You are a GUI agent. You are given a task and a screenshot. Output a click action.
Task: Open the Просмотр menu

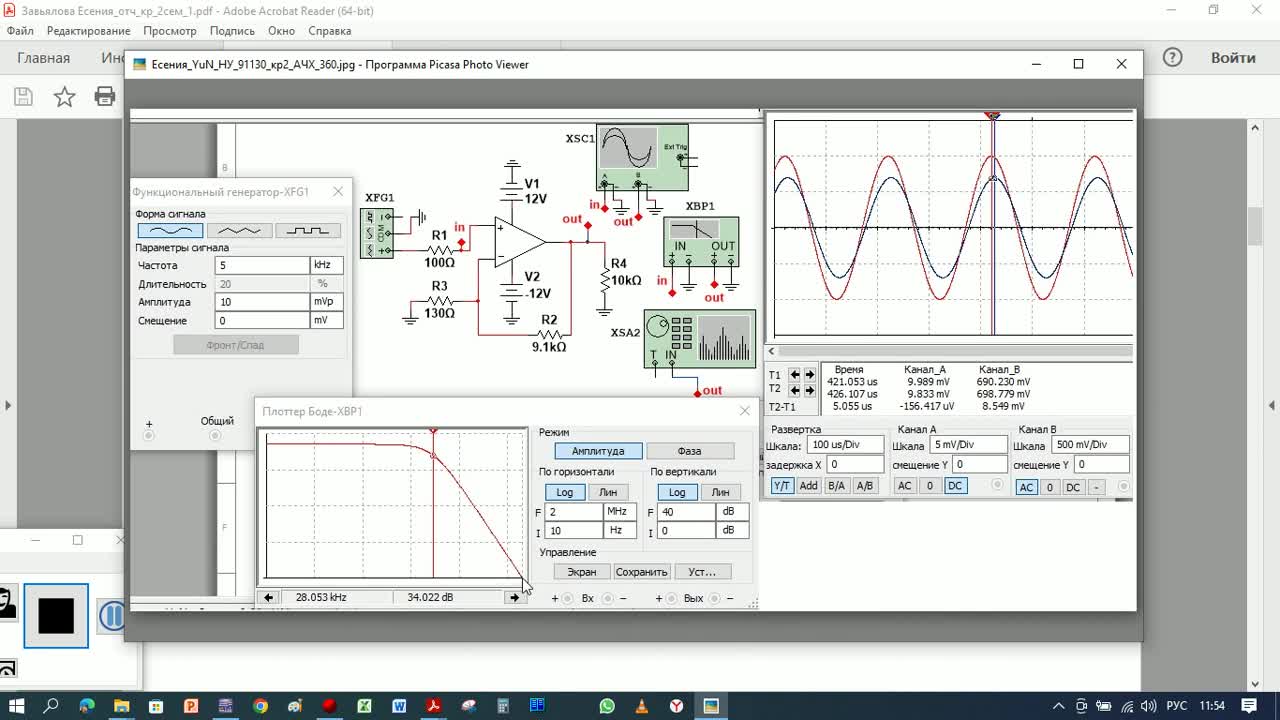[x=169, y=31]
